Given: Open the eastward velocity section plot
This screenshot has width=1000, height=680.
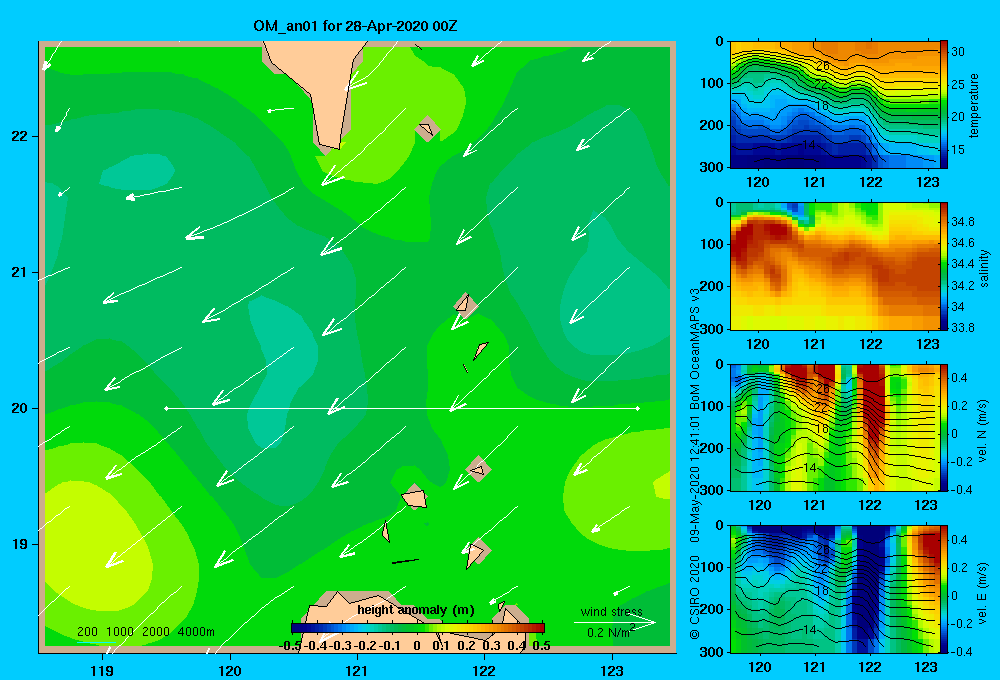Looking at the screenshot, I should 835,589.
